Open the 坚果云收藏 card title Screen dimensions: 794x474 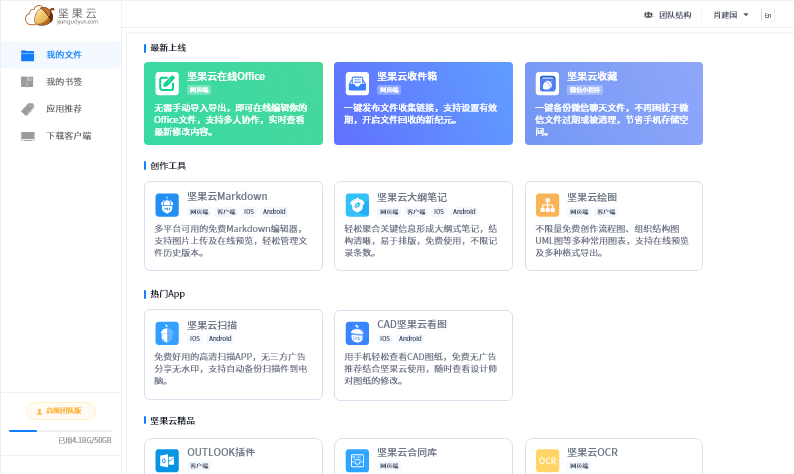(592, 76)
